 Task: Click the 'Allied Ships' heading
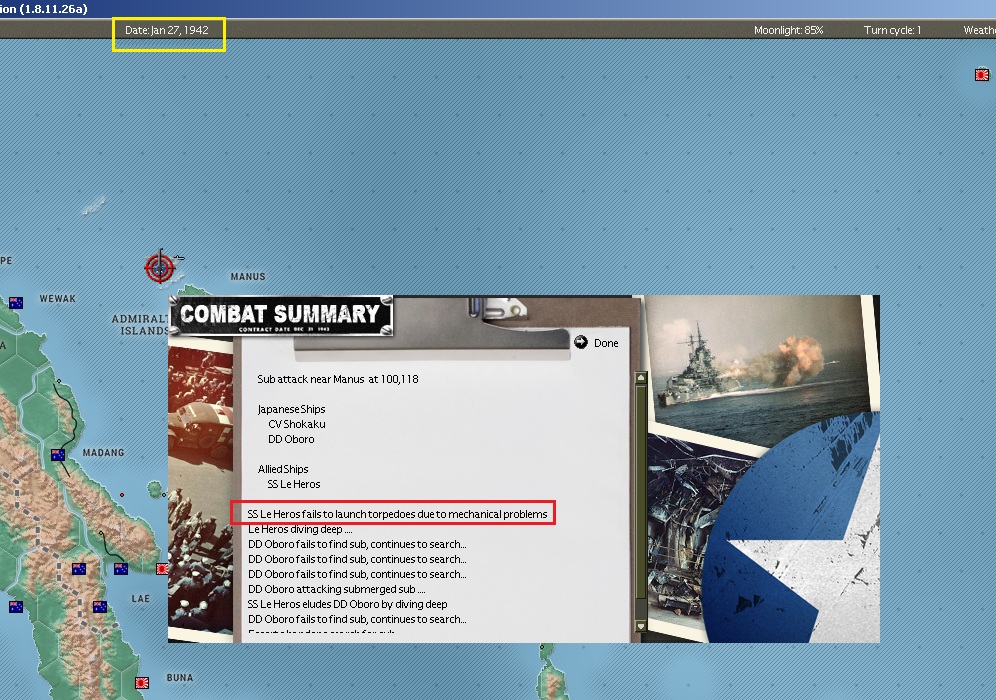(x=283, y=469)
